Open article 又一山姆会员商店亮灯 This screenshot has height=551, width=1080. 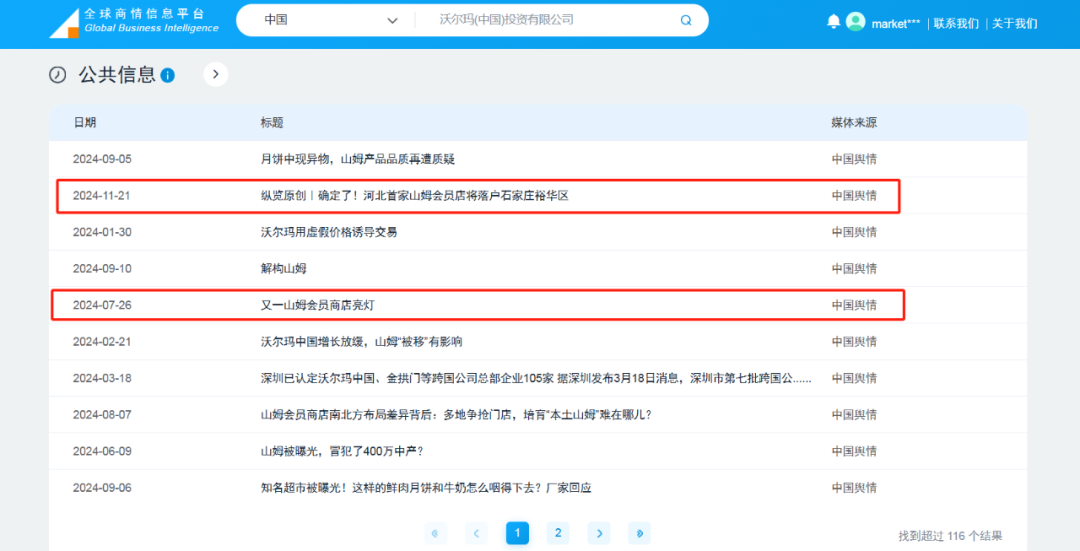[318, 305]
